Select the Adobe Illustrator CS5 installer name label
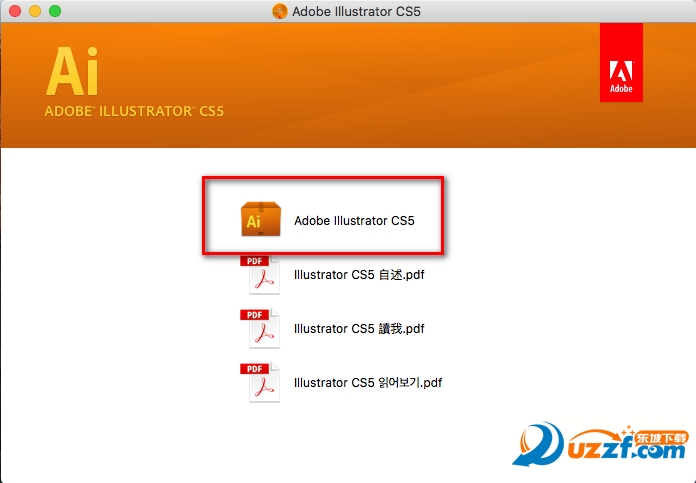Viewport: 696px width, 483px height. pyautogui.click(x=354, y=220)
